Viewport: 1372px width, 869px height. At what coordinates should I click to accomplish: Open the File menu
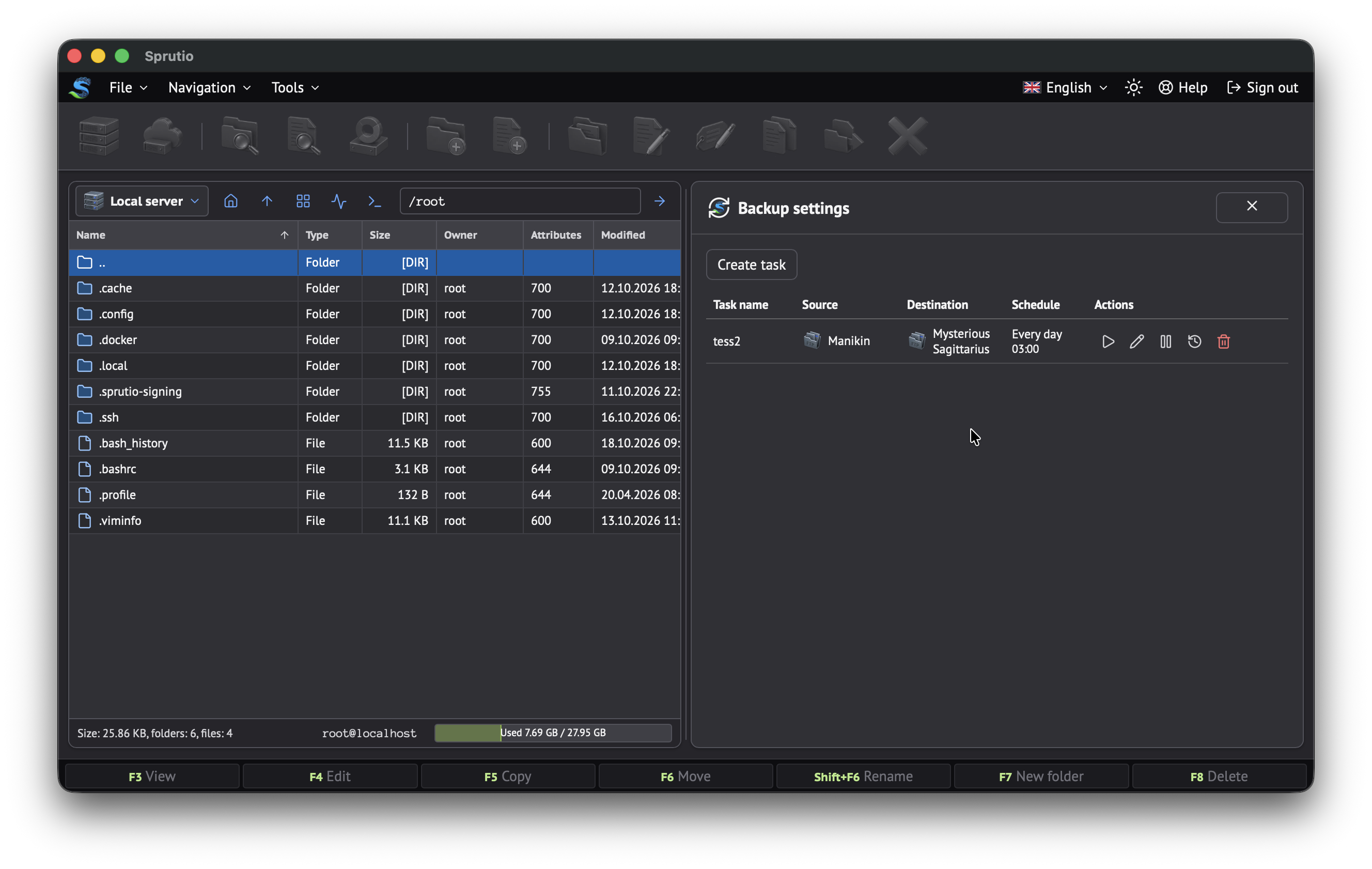[128, 87]
